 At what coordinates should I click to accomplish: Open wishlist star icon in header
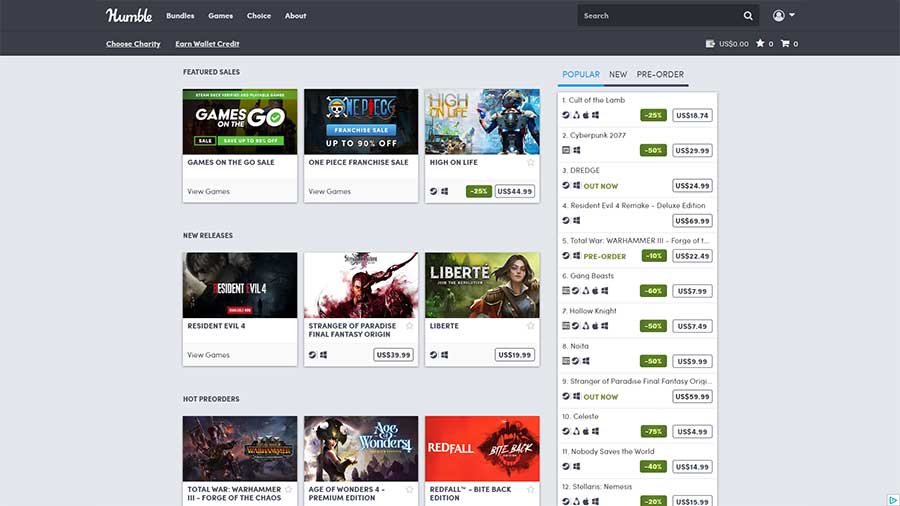760,43
